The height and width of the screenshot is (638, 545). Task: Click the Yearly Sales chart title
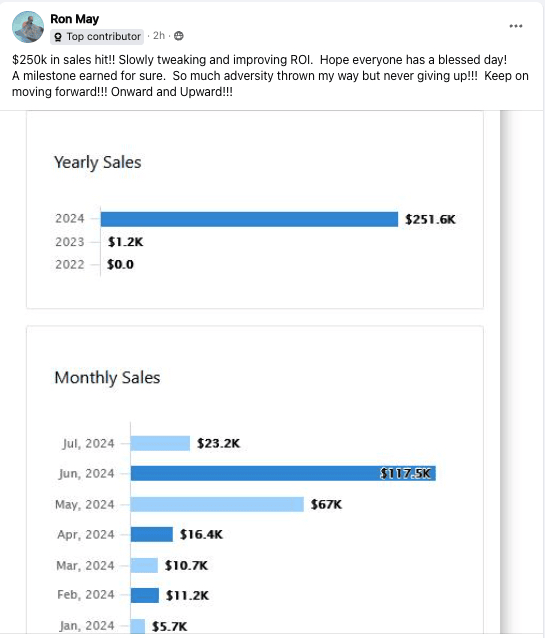coord(98,162)
